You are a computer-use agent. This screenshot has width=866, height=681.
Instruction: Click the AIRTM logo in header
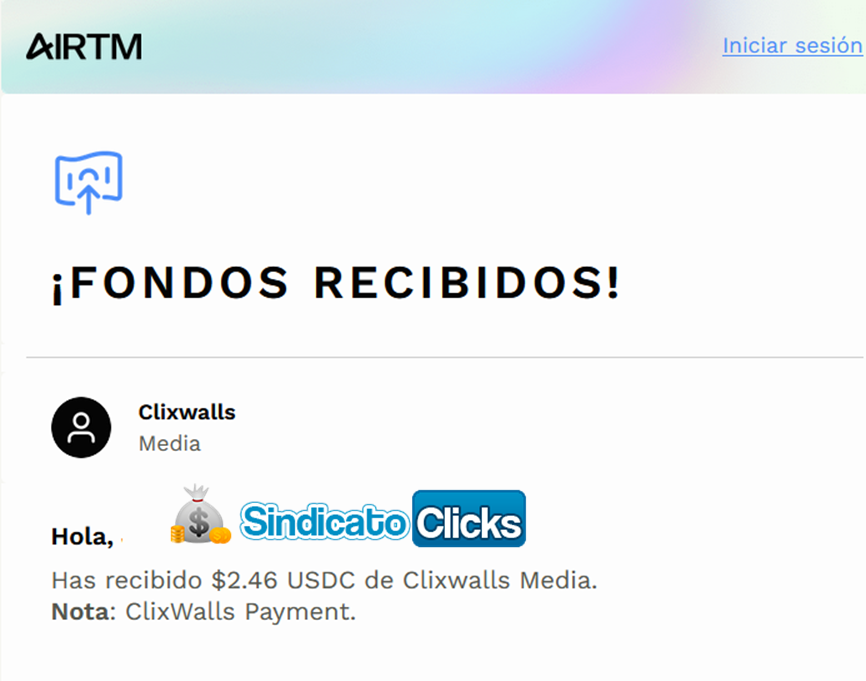[x=84, y=46]
